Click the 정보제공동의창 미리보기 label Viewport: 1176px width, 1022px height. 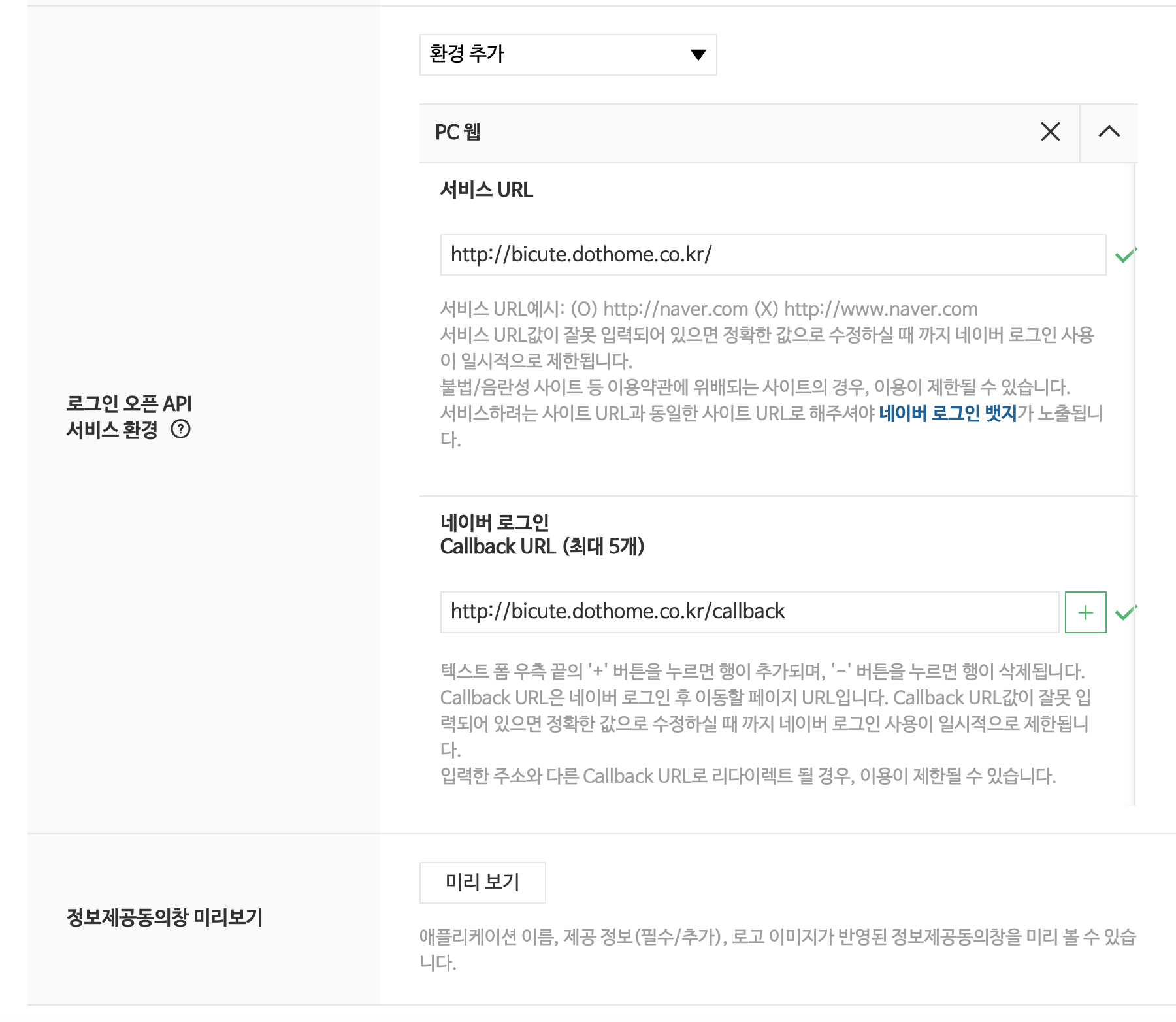[165, 917]
